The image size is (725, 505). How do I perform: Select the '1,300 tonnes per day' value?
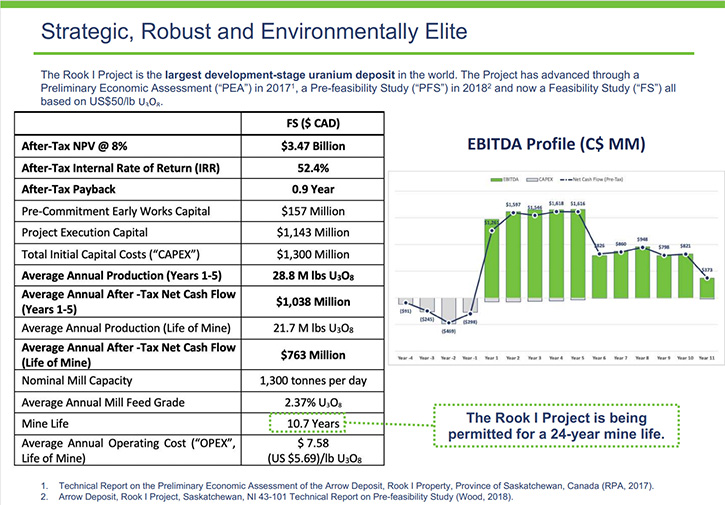313,381
